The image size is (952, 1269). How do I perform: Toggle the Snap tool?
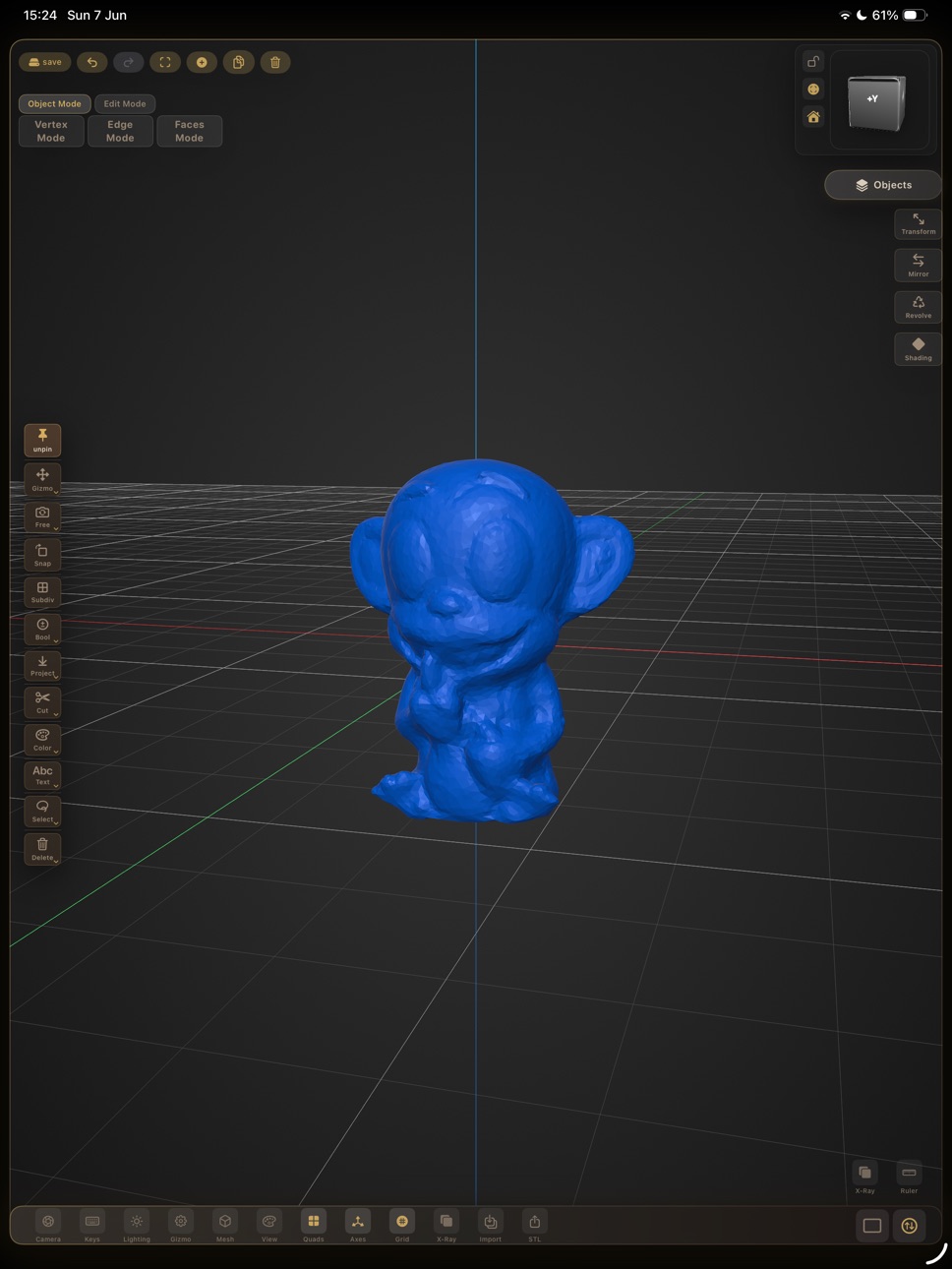[x=42, y=555]
